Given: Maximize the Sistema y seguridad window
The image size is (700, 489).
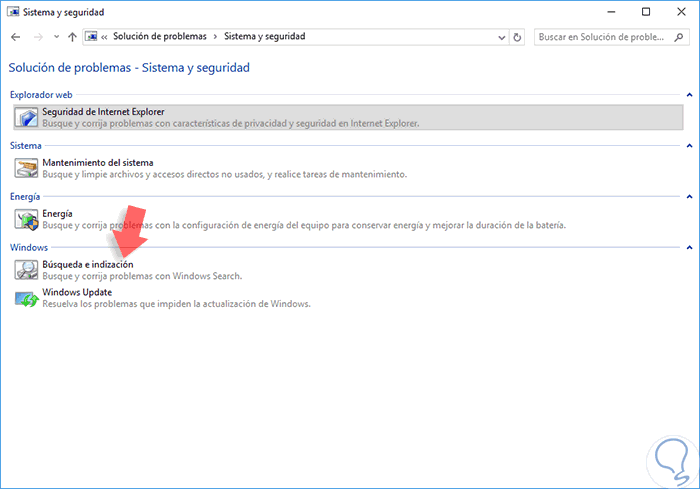Looking at the screenshot, I should click(646, 12).
